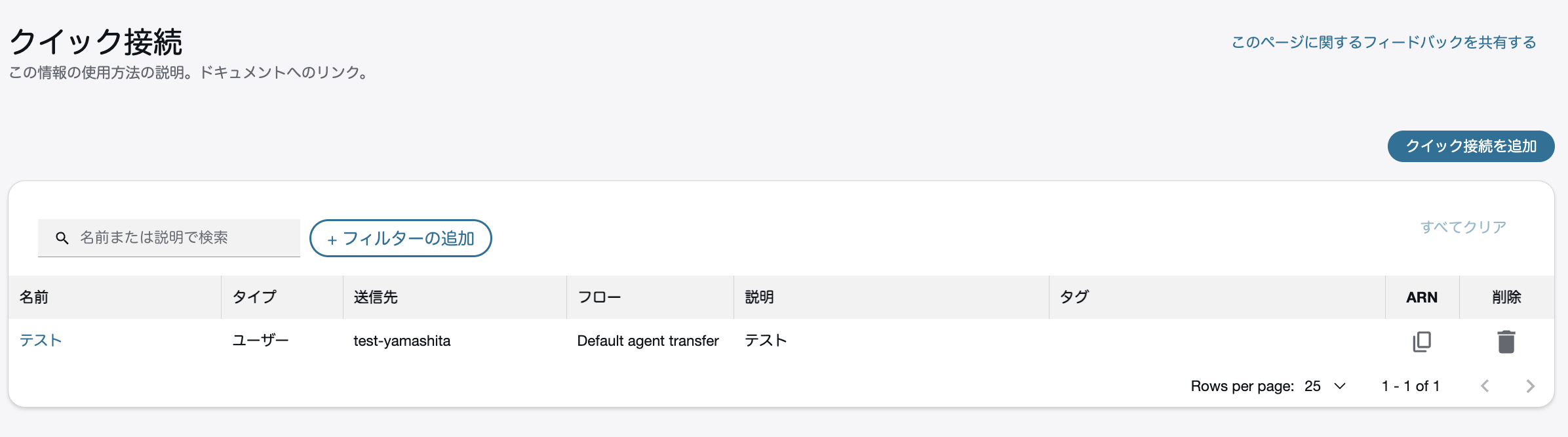The image size is (1568, 437).
Task: Open the テスト quick connect link
Action: point(40,341)
